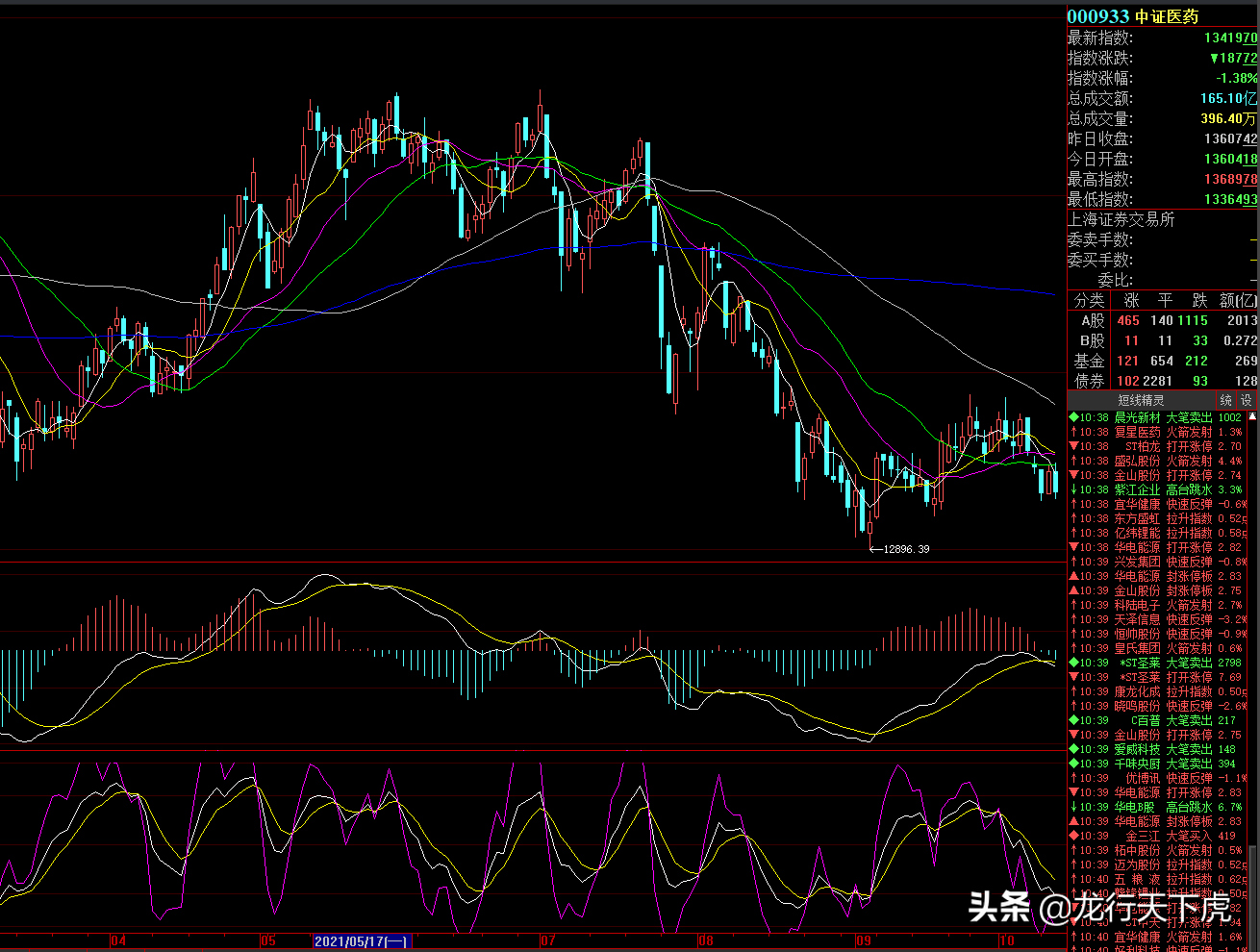Click the 总成交额 value 165.10亿

pyautogui.click(x=1228, y=98)
